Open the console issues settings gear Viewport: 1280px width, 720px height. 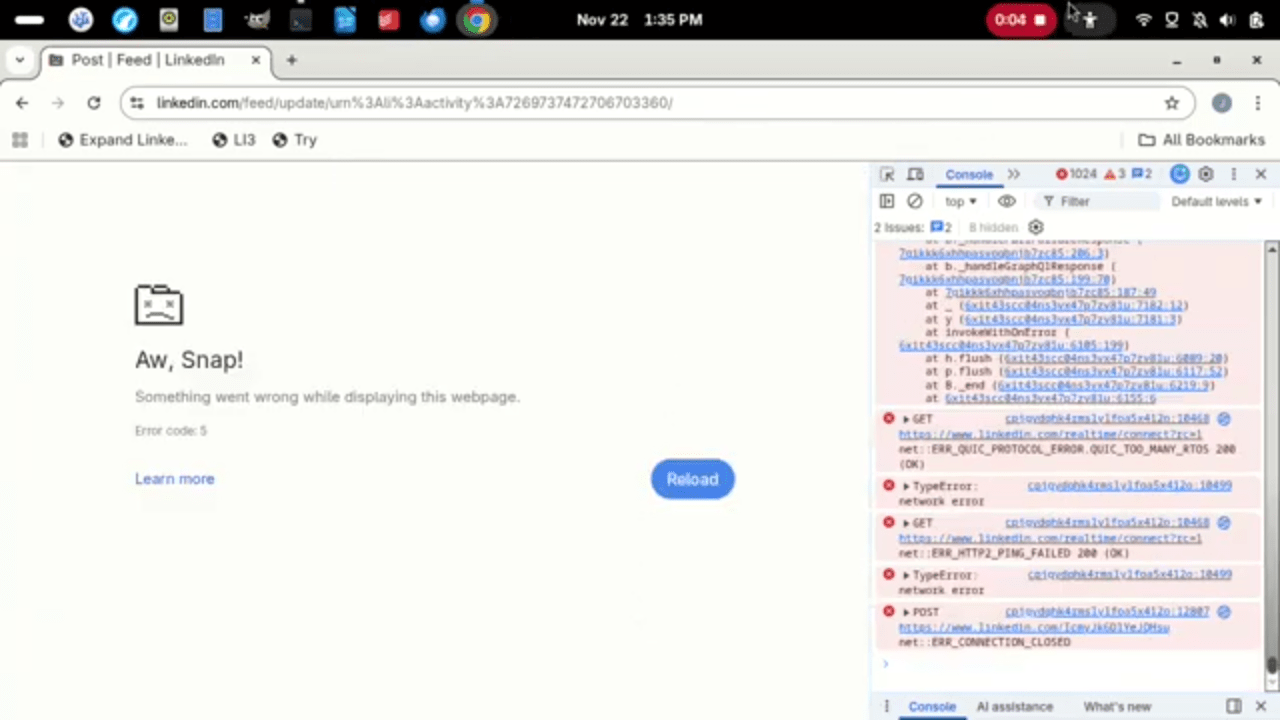click(1036, 227)
